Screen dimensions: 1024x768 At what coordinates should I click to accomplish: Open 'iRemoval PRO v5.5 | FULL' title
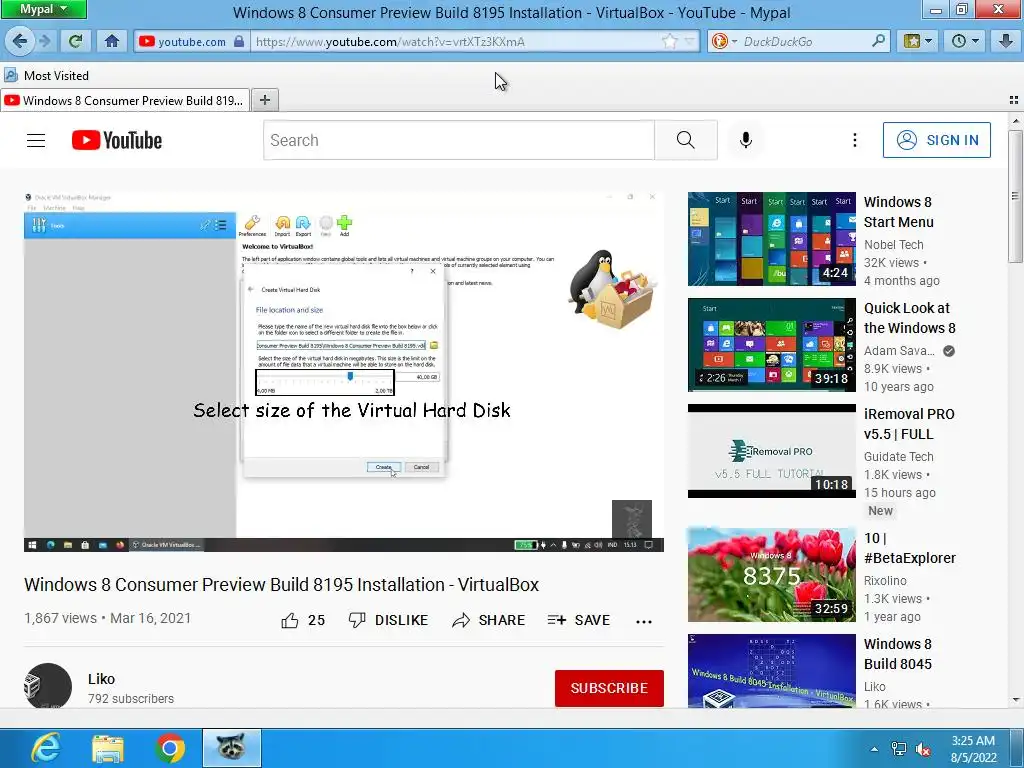pyautogui.click(x=909, y=424)
